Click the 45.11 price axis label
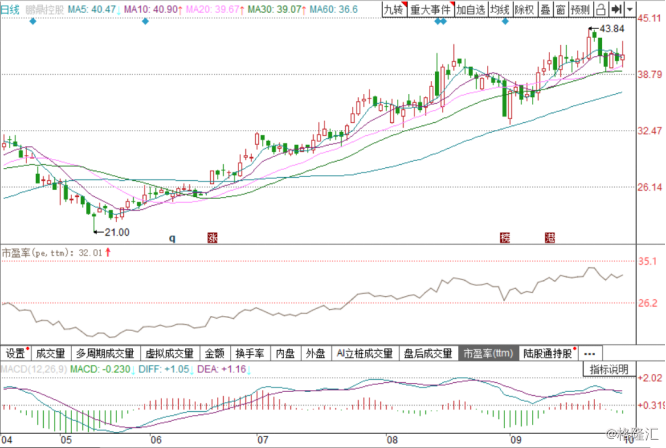 649,18
